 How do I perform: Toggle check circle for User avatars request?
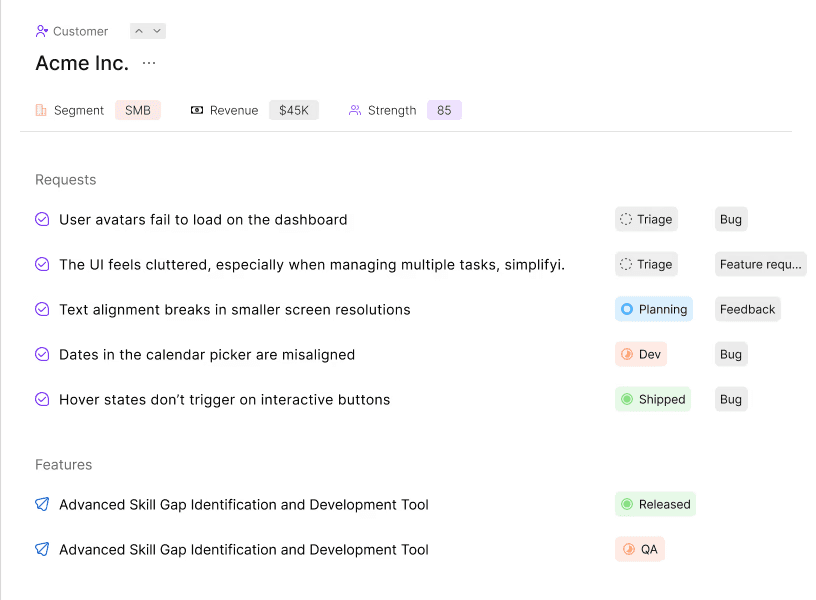point(42,220)
